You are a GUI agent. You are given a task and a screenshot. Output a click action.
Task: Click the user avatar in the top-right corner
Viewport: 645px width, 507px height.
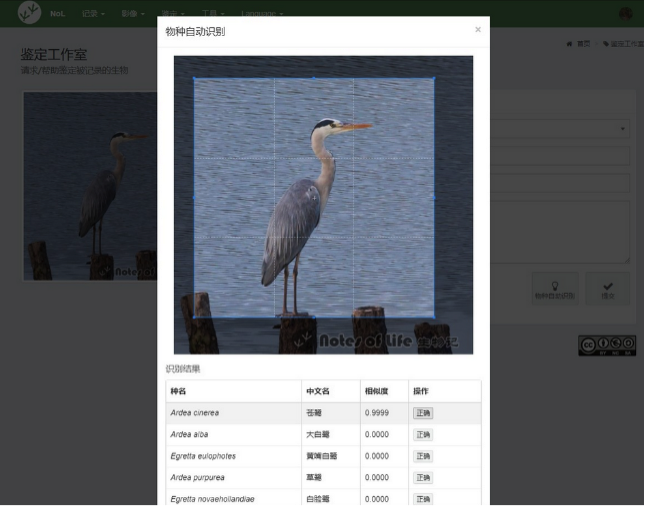(626, 14)
